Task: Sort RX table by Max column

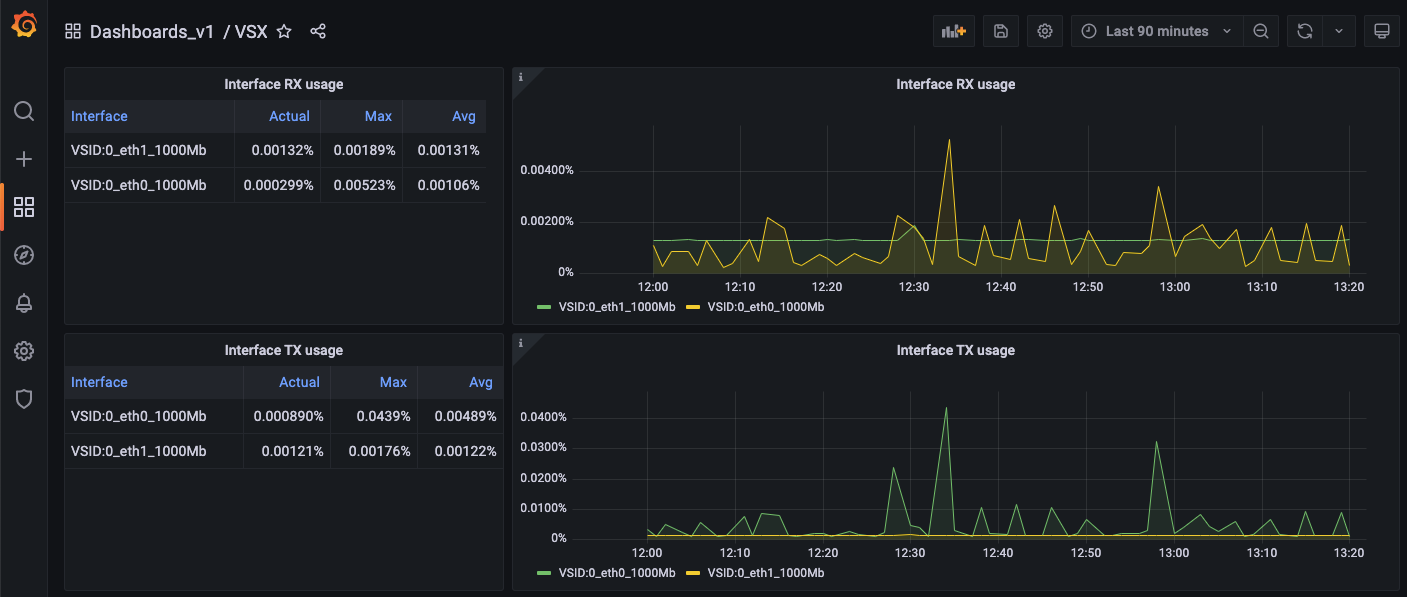Action: pos(378,116)
